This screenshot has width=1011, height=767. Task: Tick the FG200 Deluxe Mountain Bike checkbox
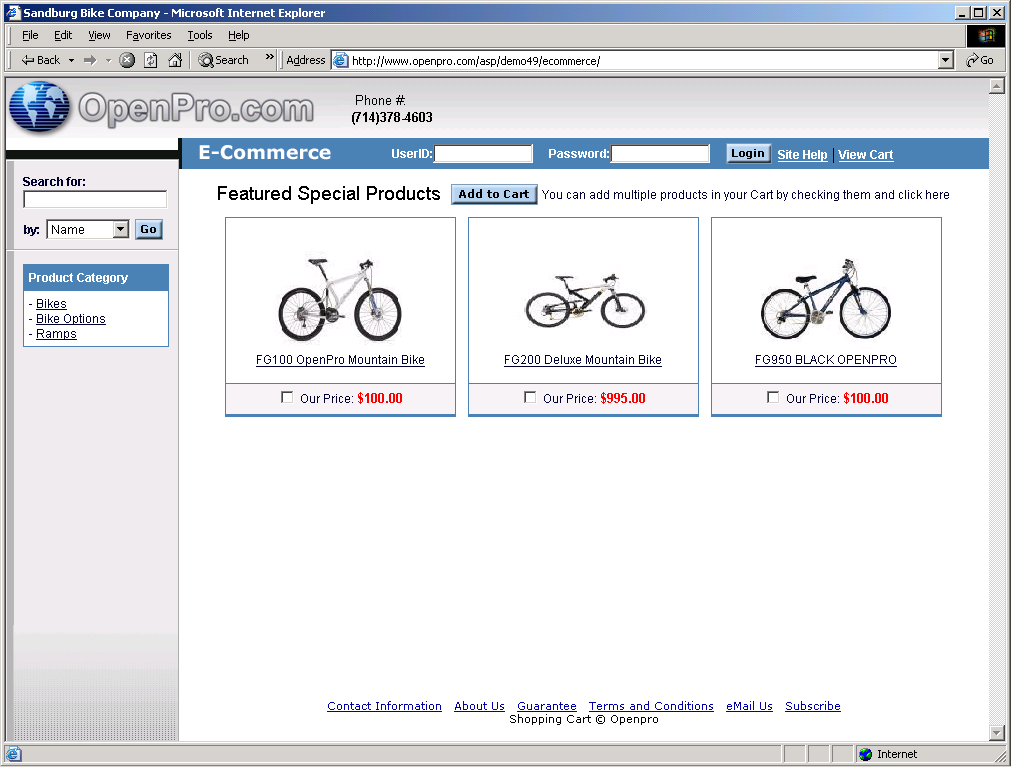point(531,398)
